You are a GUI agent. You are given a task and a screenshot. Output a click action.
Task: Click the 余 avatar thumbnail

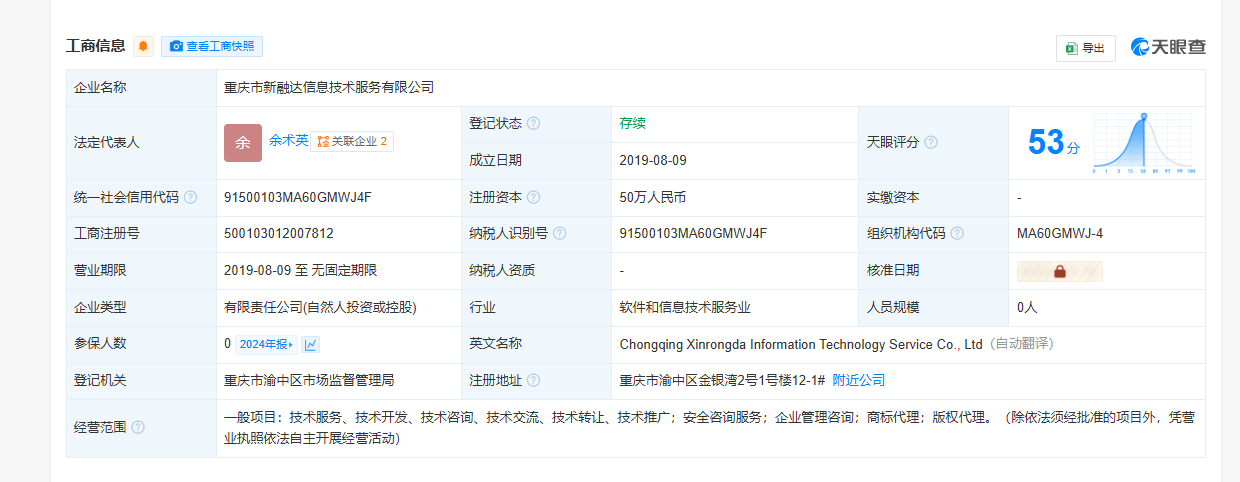pos(243,143)
